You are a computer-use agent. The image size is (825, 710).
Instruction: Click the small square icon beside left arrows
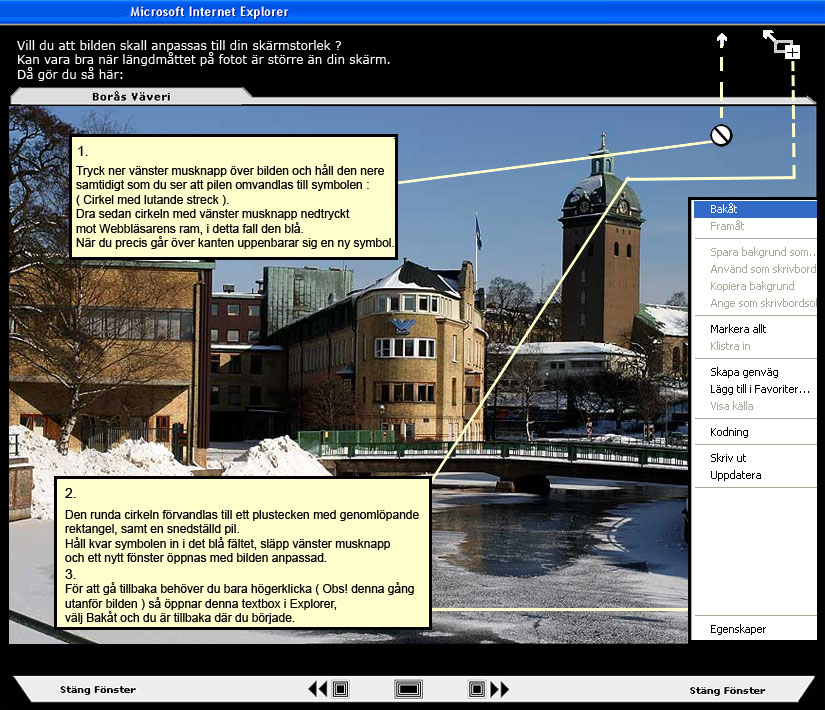click(x=340, y=689)
